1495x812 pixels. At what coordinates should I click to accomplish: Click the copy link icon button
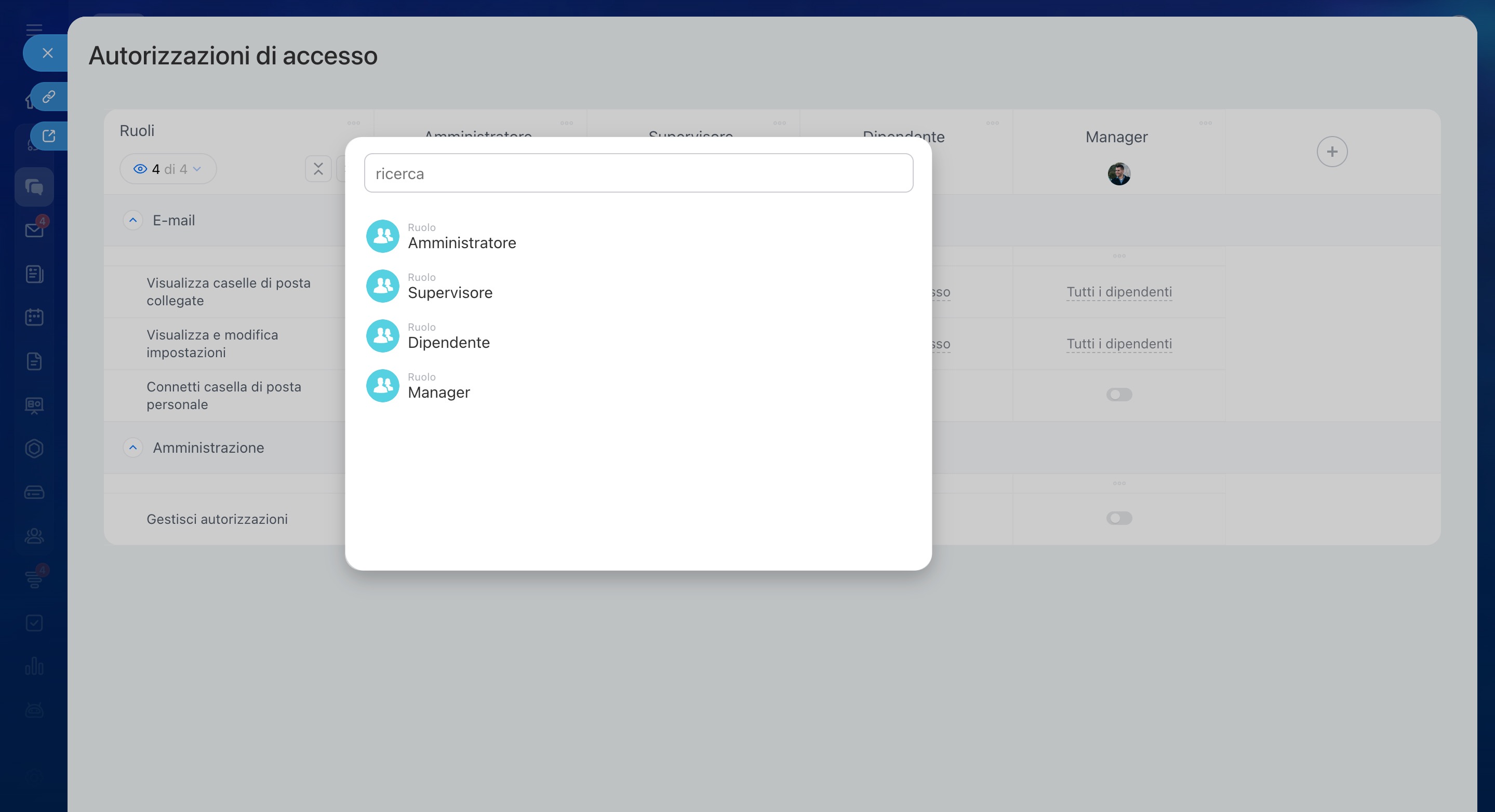click(x=49, y=96)
